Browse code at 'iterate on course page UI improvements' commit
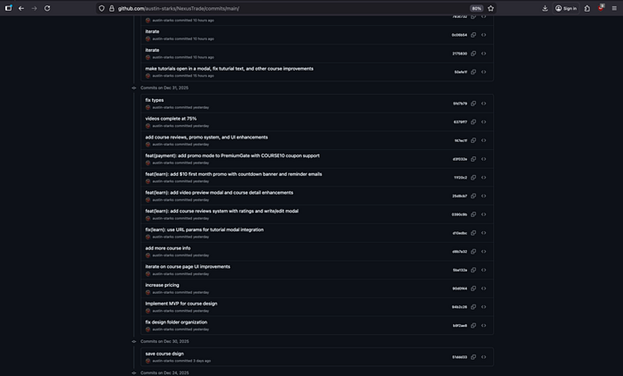Screen dimensions: 623x376 pos(484,270)
